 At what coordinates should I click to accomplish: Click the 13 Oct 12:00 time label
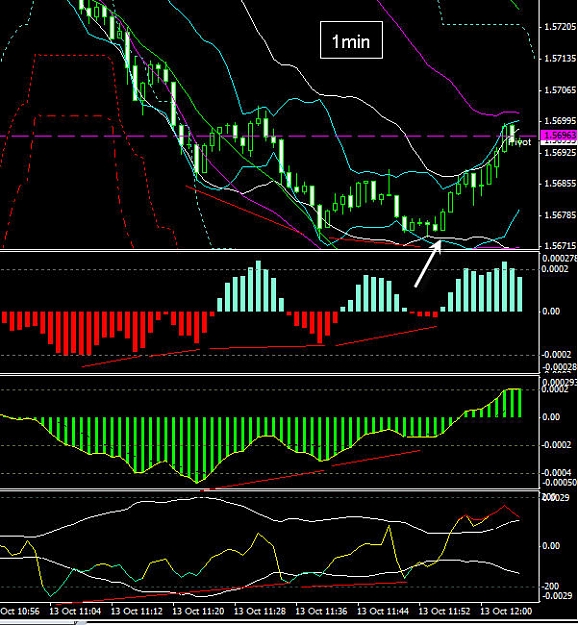tap(506, 611)
